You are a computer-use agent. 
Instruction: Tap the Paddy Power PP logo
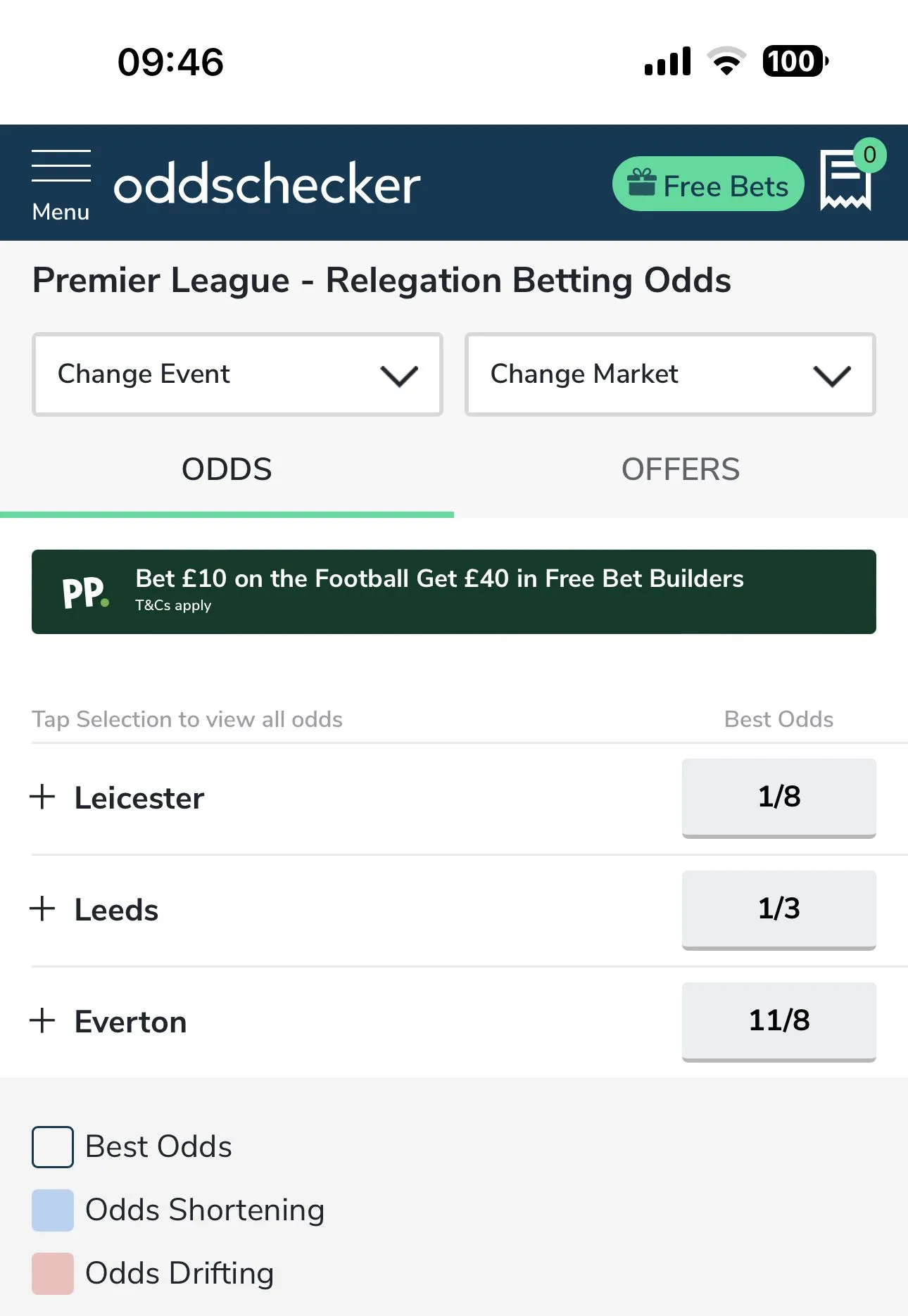click(x=85, y=593)
